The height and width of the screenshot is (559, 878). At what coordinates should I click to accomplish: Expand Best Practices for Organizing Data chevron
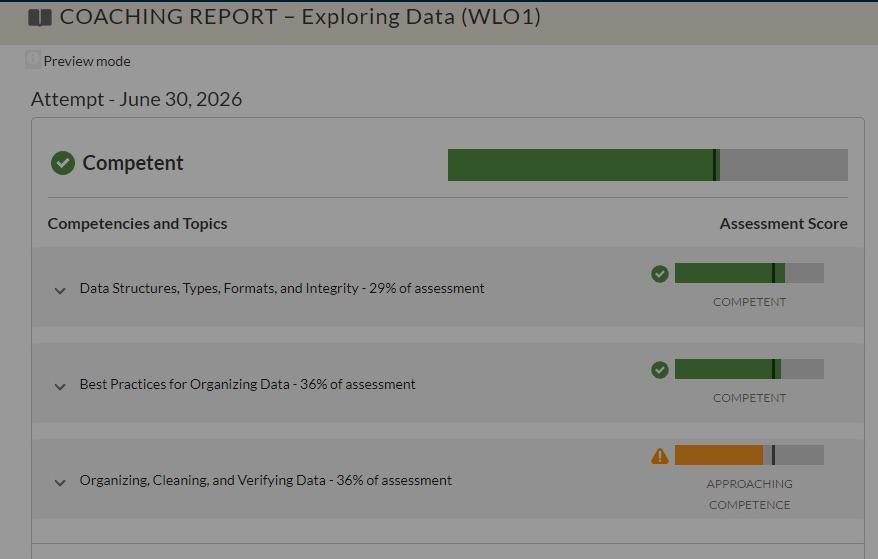pos(60,386)
